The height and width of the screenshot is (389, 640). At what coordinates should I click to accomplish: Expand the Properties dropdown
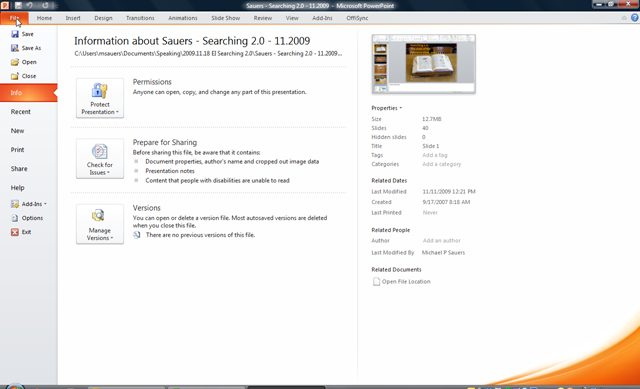[x=387, y=108]
